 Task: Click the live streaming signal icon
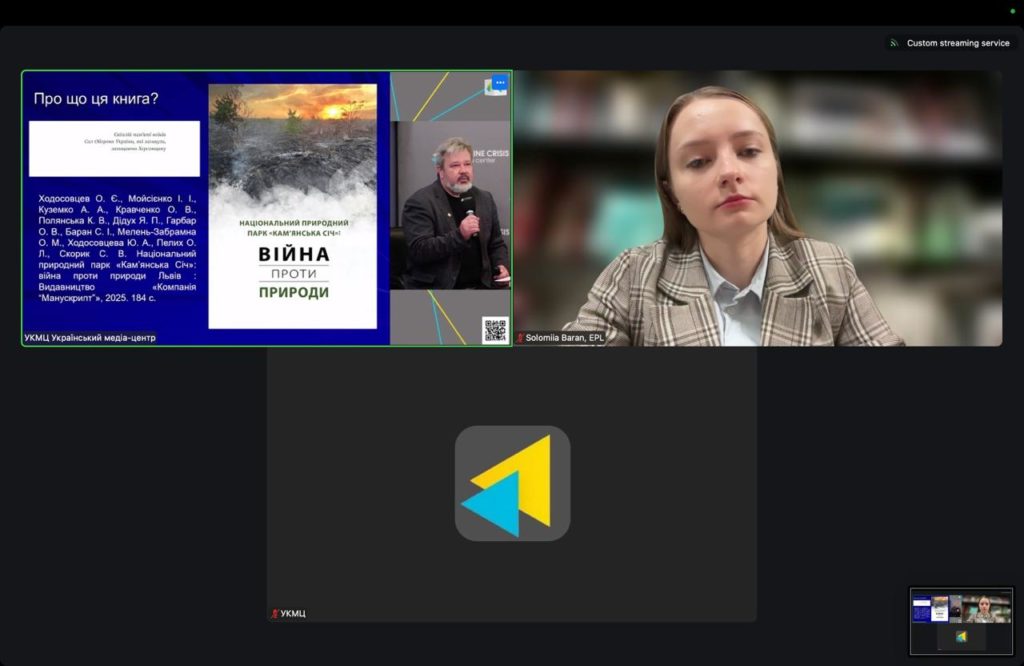coord(894,43)
